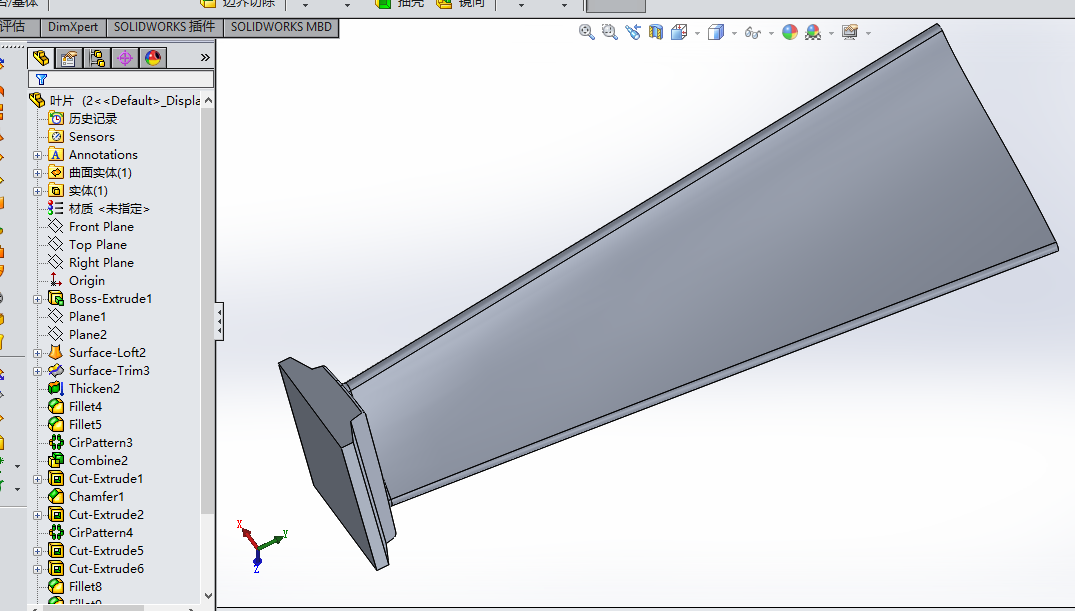
Task: Select the 历史记录 folder
Action: tap(93, 119)
